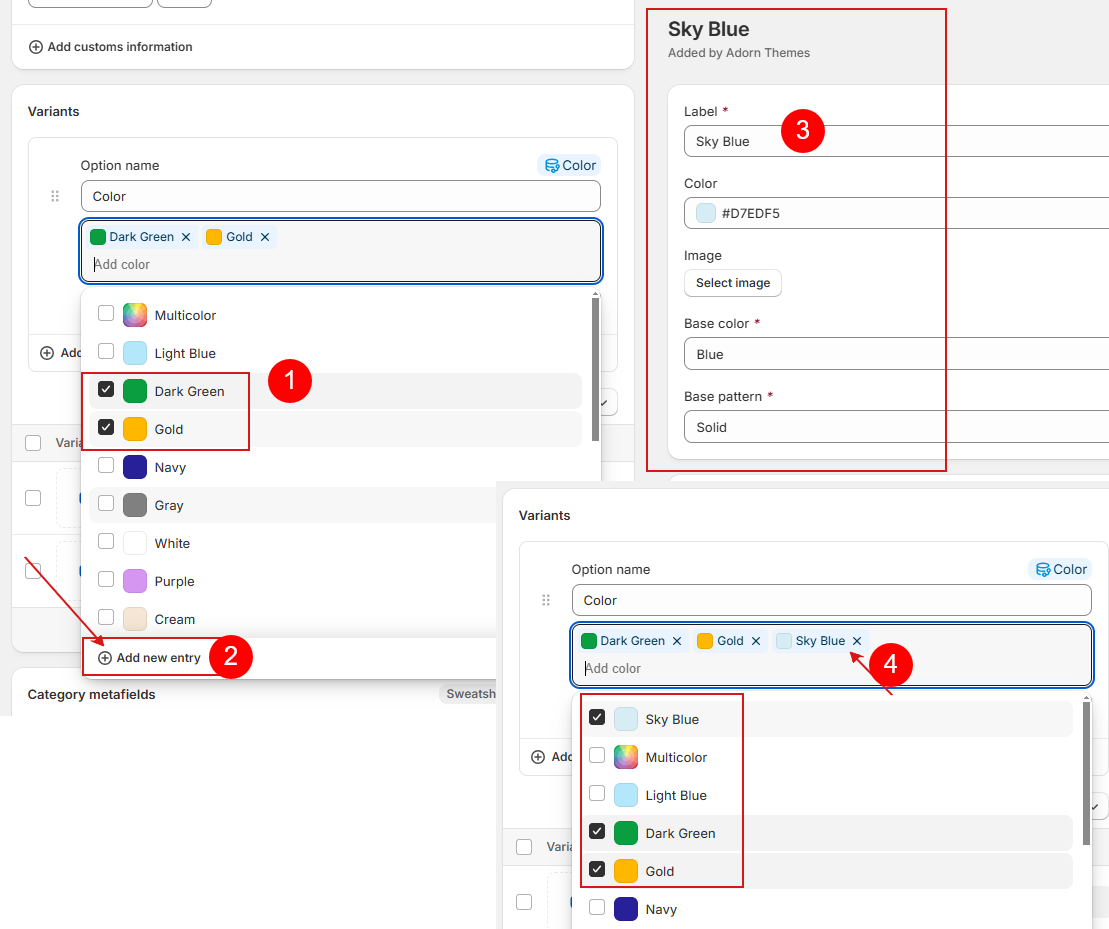Screen dimensions: 1109x929
Task: Tick the Navy checkbox in left list
Action: click(x=106, y=466)
